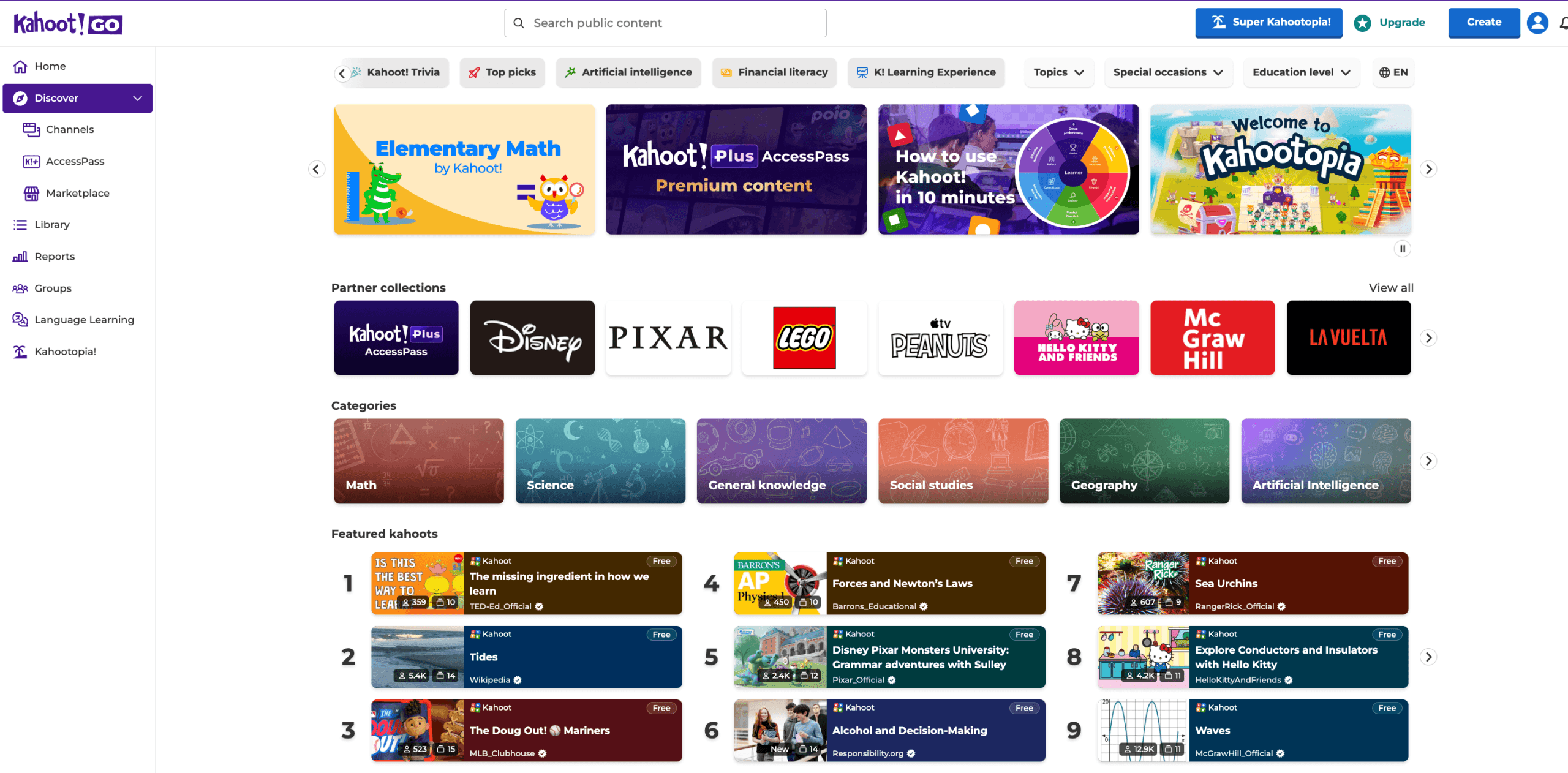Click the search magnifier icon
Viewport: 1568px width, 773px height.
pos(519,23)
